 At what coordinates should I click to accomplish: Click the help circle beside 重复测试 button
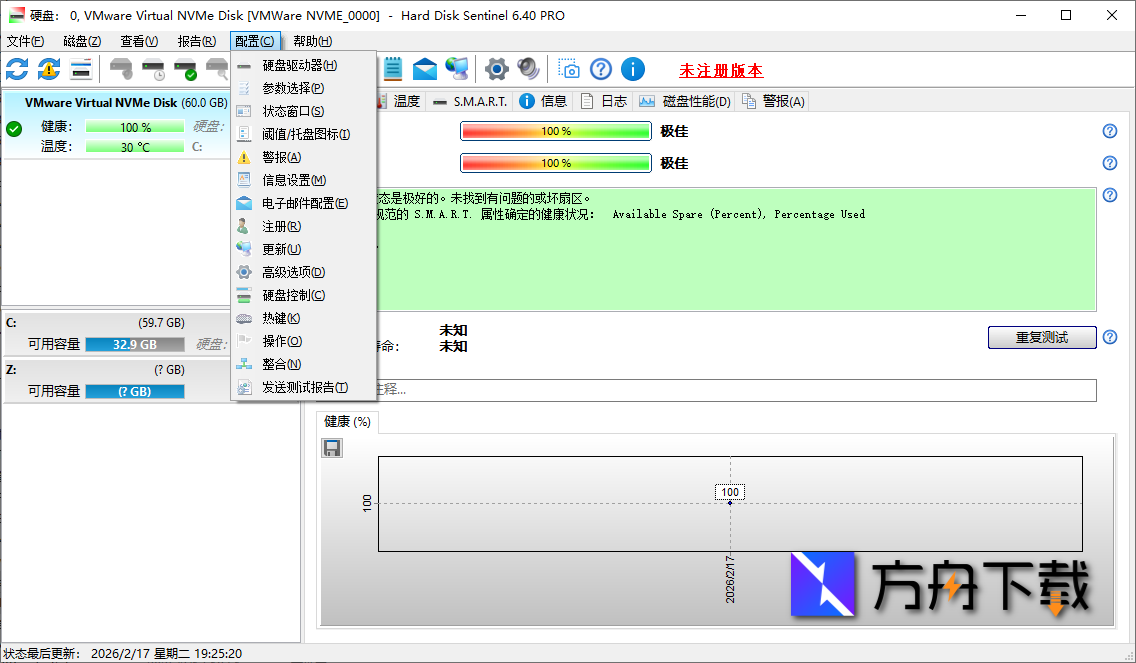1109,337
